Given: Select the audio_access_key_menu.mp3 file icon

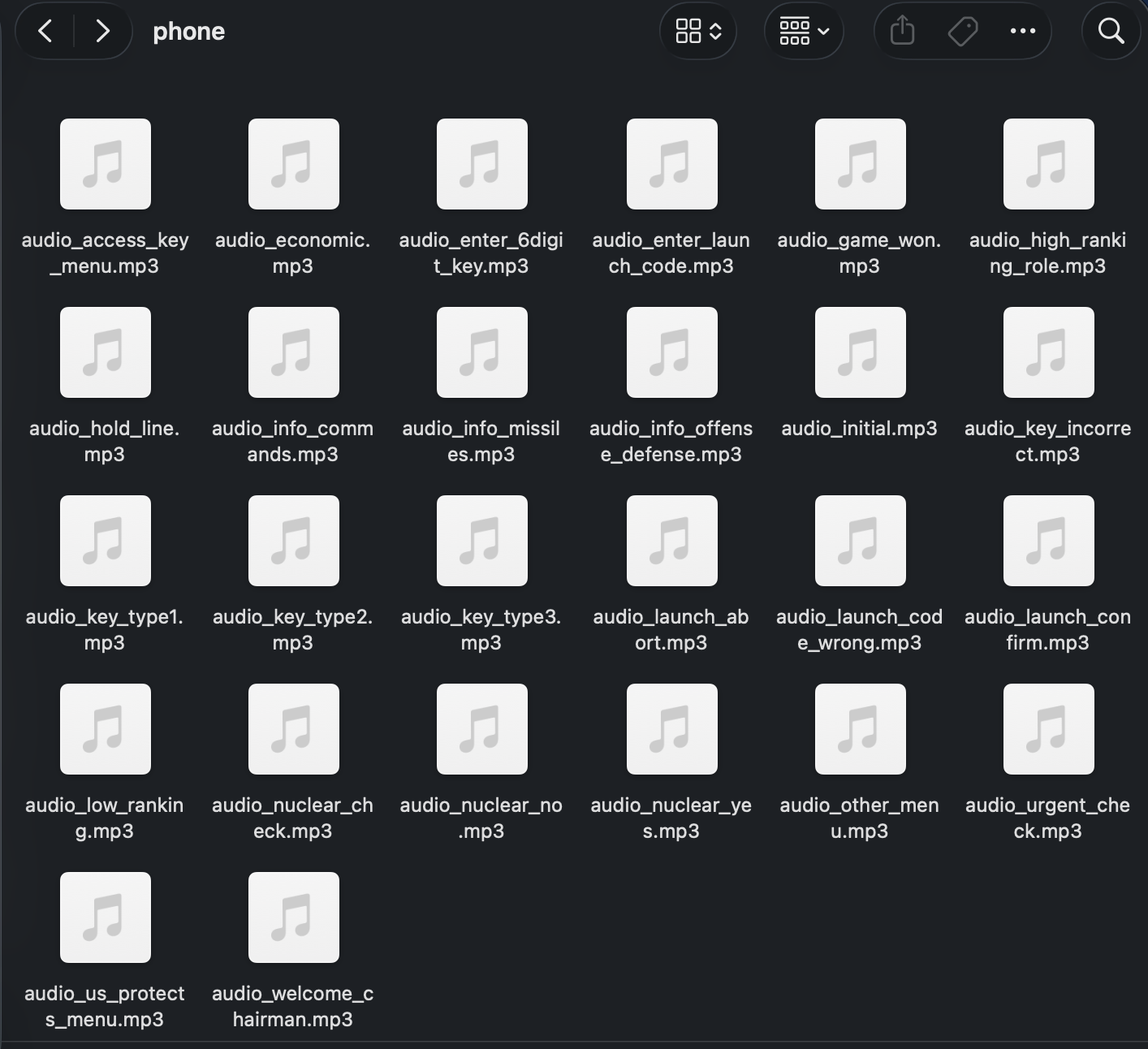Looking at the screenshot, I should 106,164.
